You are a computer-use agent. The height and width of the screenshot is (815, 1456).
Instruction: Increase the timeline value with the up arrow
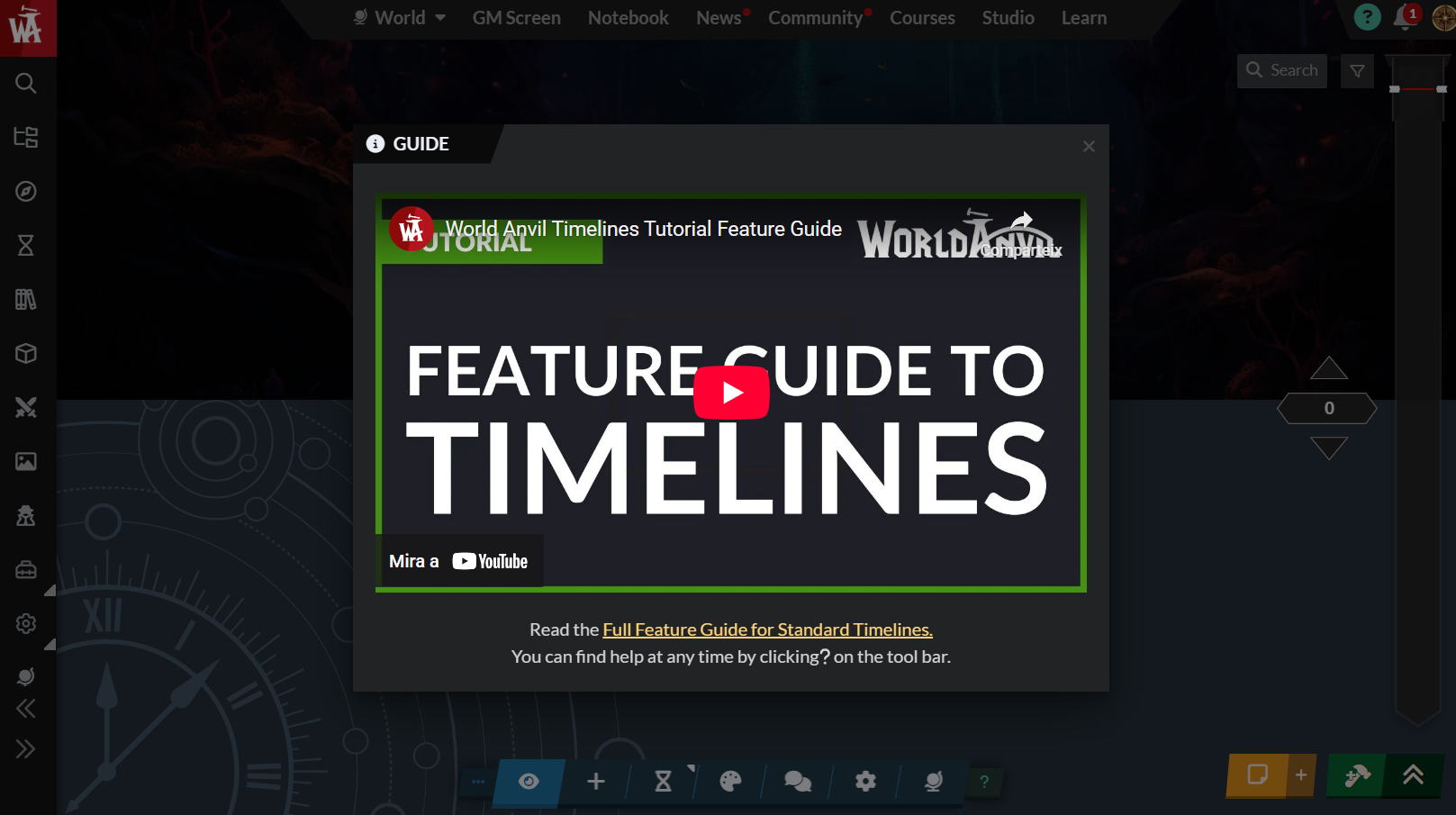[1328, 368]
